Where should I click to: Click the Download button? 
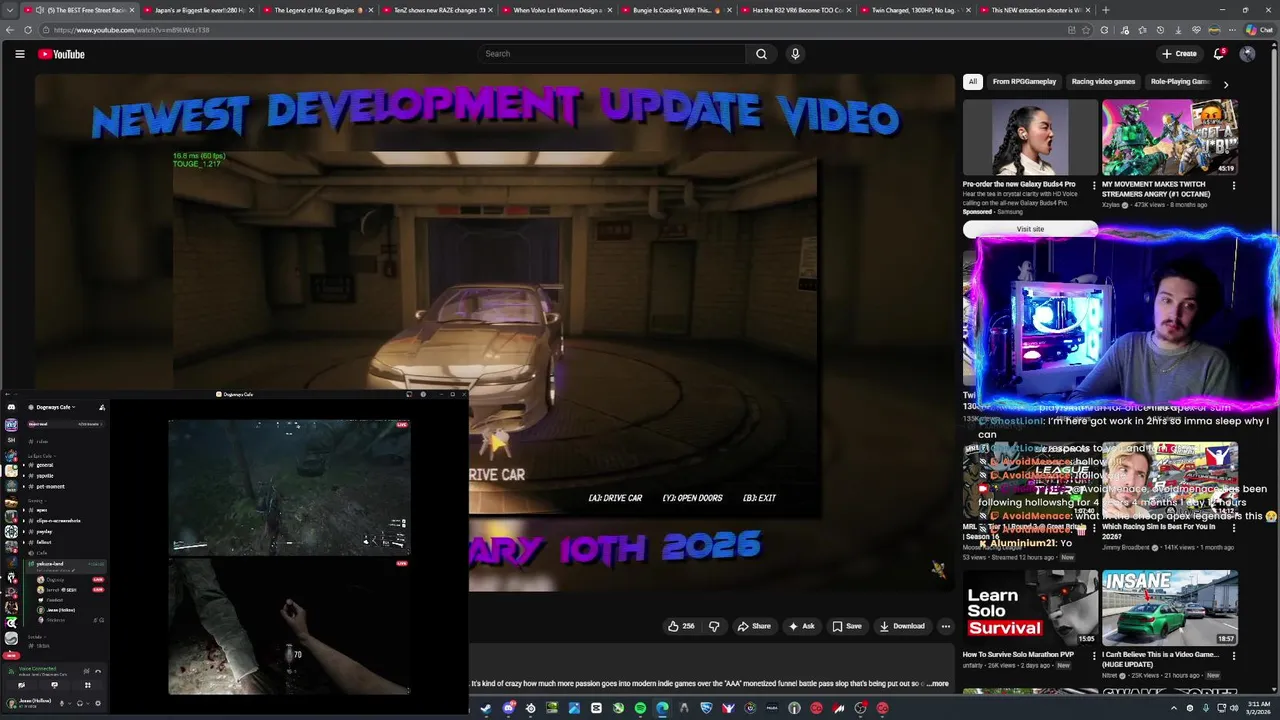[902, 626]
